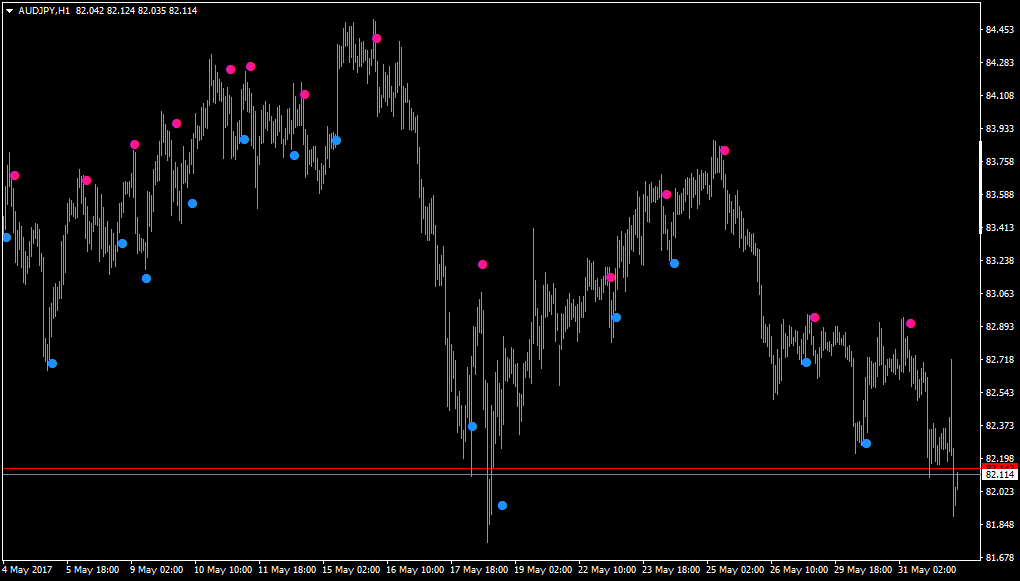Click the 82.114 current price label
Screen dimensions: 1020x581
click(1000, 475)
